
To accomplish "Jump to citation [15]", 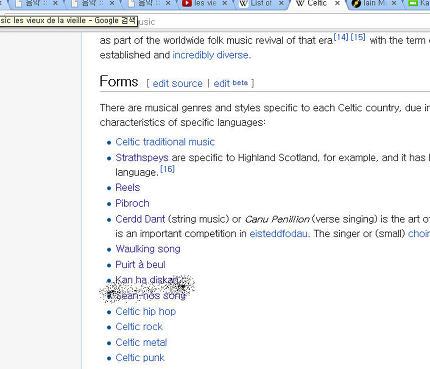I will tap(358, 37).
